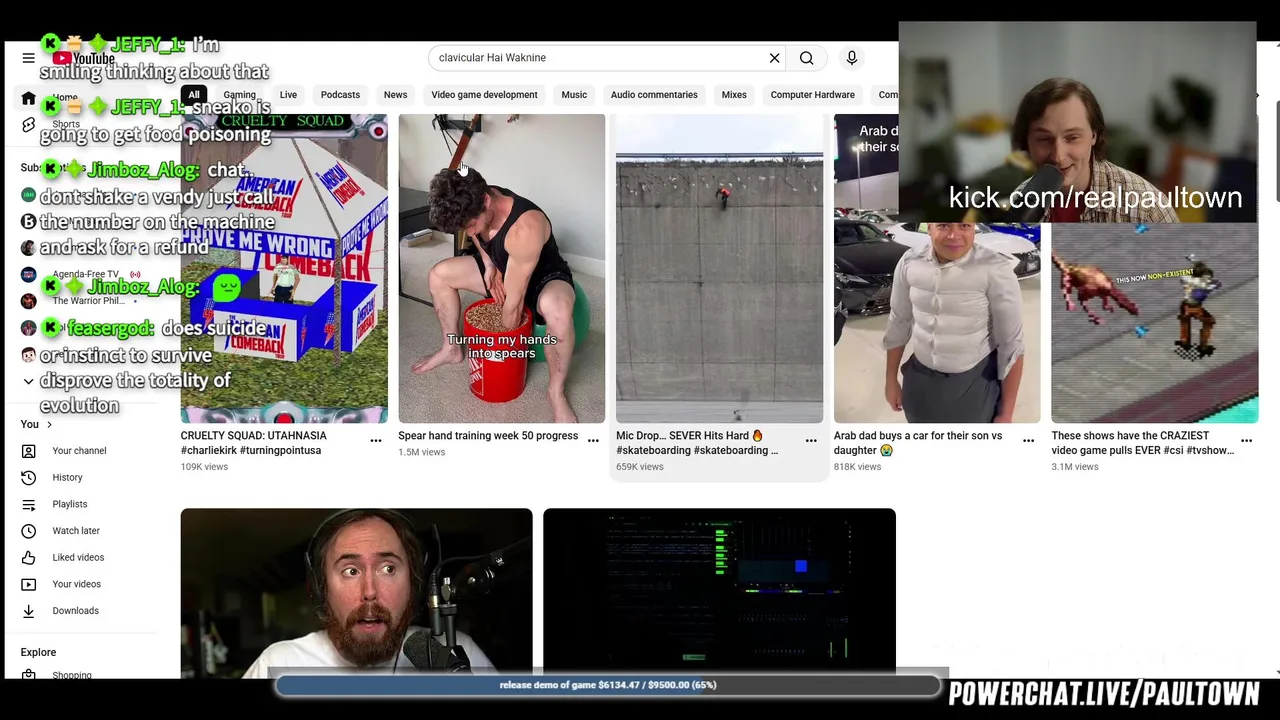Open Mic Drop skateboarding short thumbnail

coord(720,268)
